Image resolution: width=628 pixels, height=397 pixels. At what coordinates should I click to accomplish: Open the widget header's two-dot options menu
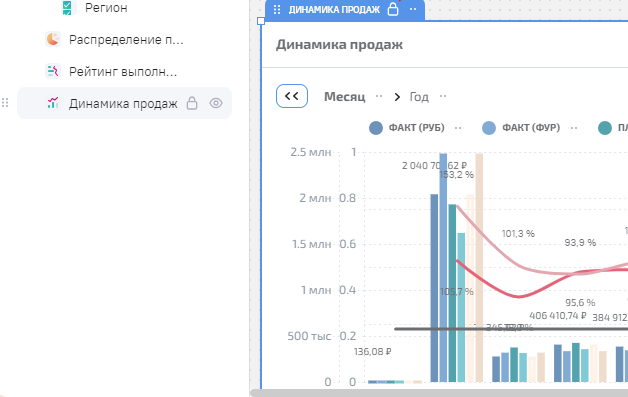point(413,9)
